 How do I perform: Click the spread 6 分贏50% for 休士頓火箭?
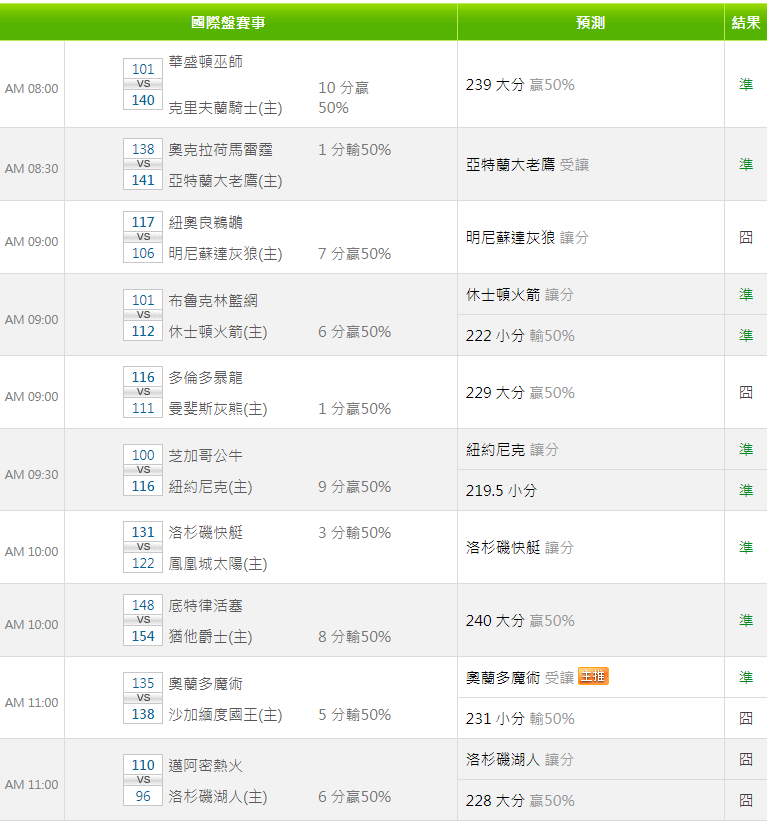point(354,332)
